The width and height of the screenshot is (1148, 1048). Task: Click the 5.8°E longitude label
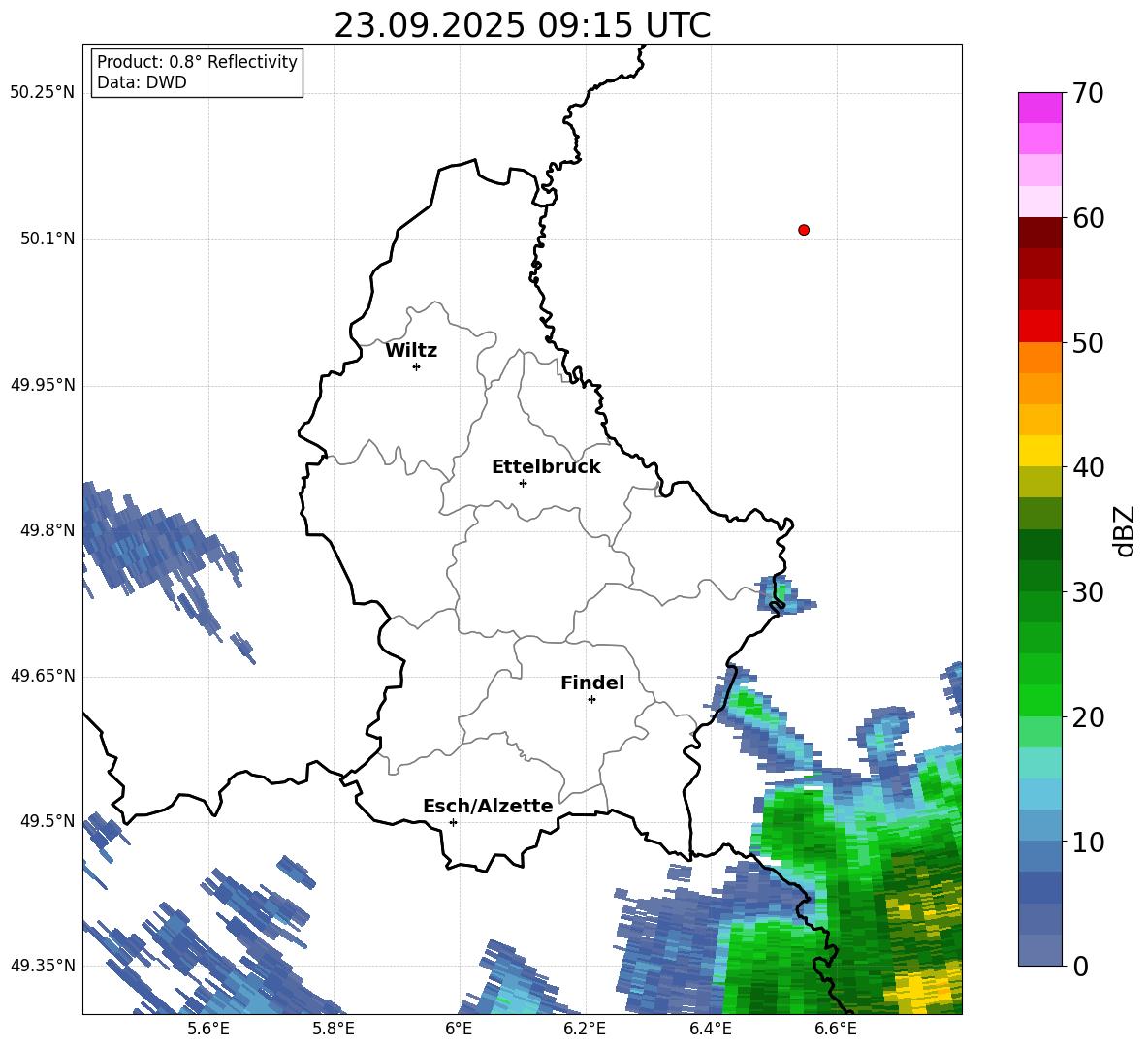point(334,1030)
